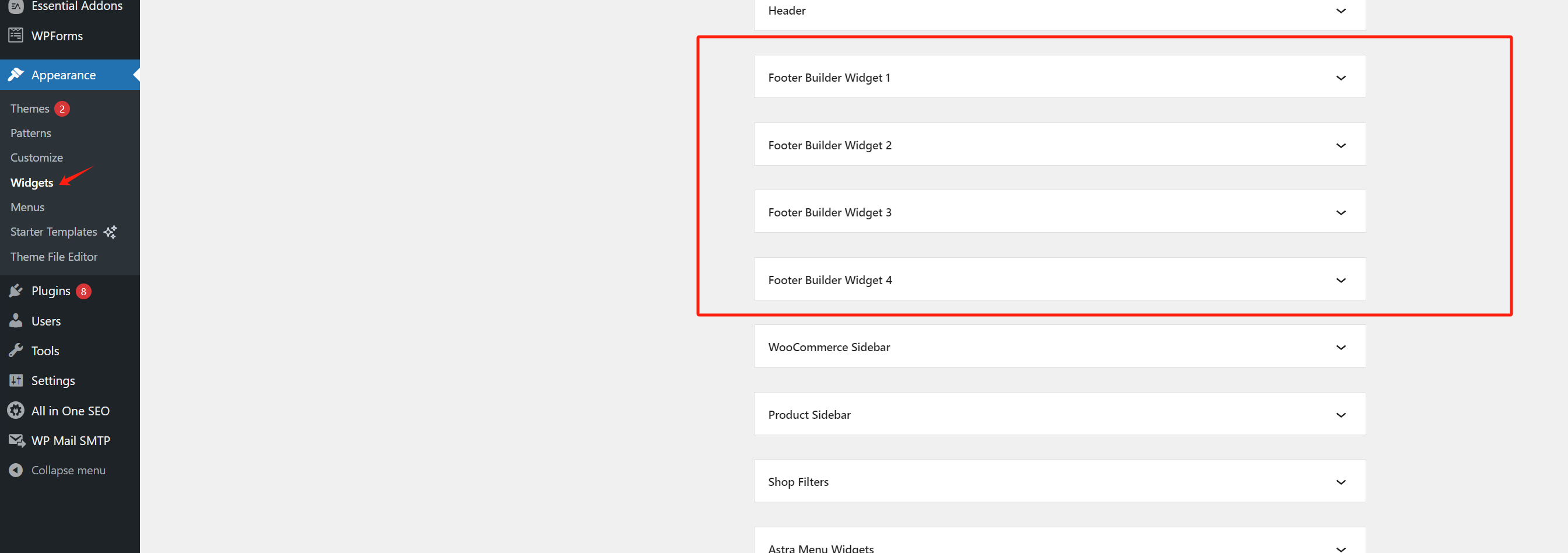Expand Footer Builder Widget 1 panel
The height and width of the screenshot is (553, 1568).
(x=1341, y=78)
